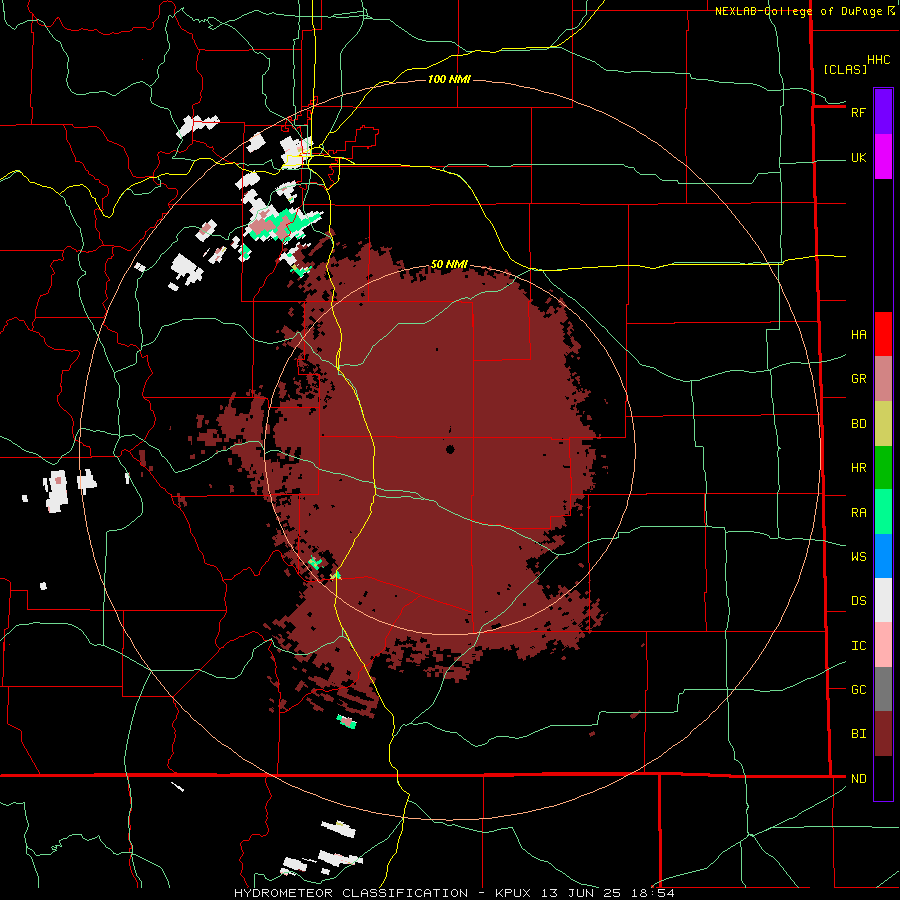Choose the WS blue legend swatch
The image size is (900, 900).
pyautogui.click(x=883, y=556)
